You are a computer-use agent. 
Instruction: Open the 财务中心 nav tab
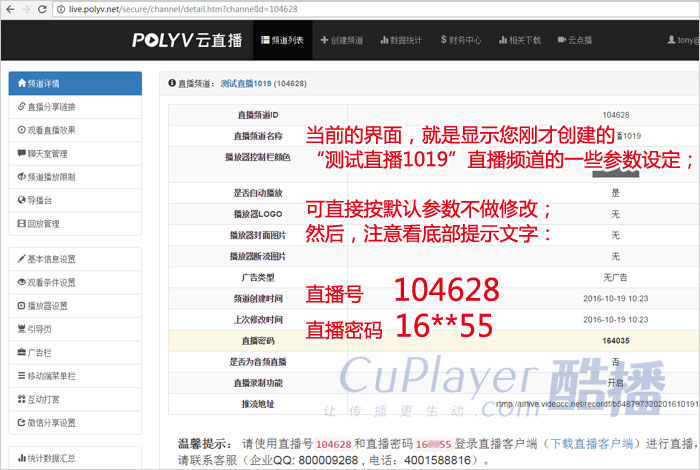[x=461, y=40]
